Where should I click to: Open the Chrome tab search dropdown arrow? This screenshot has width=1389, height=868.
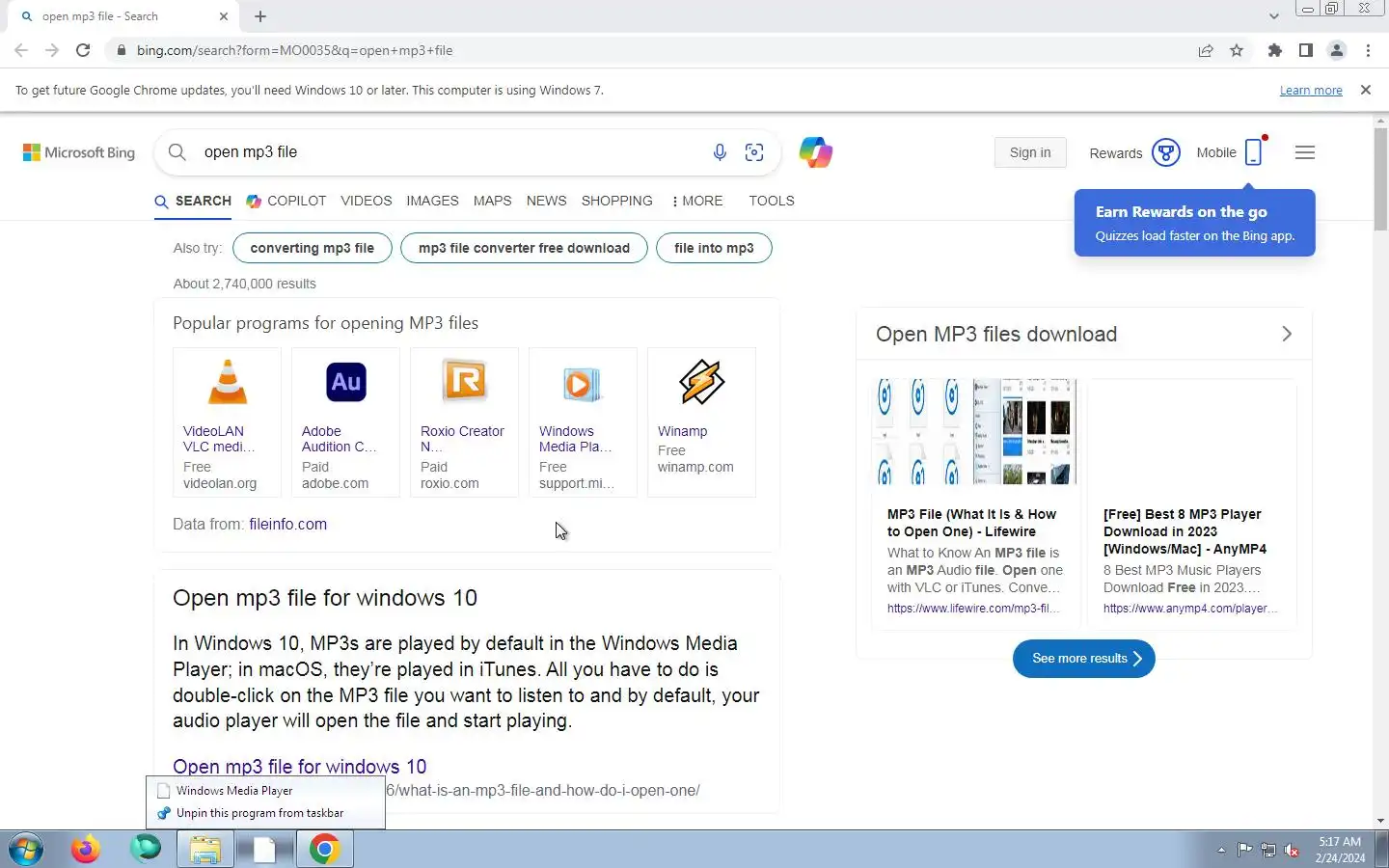pos(1273,16)
